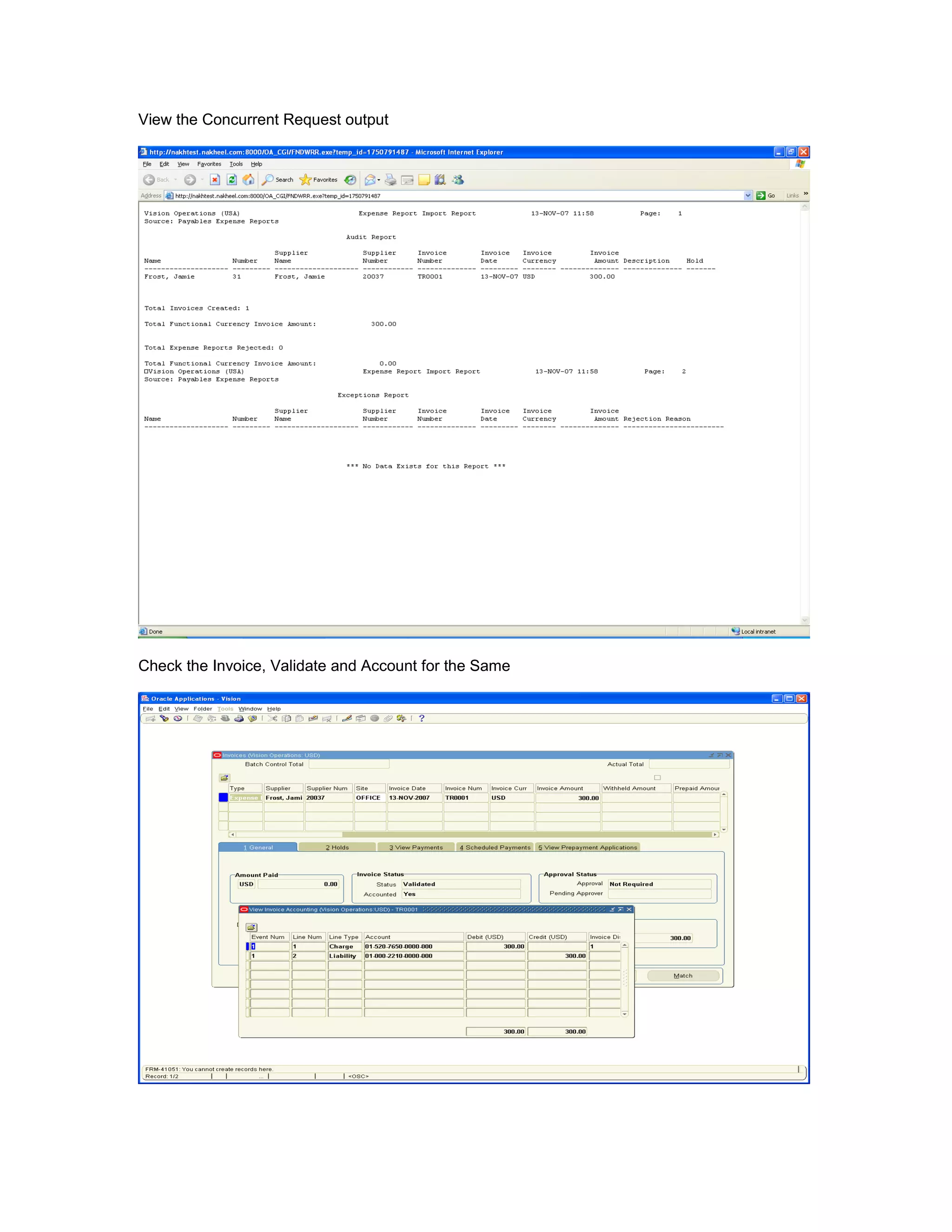Switch to 5 View Prepayment Applications tab
This screenshot has height=1232, width=952.
[588, 847]
